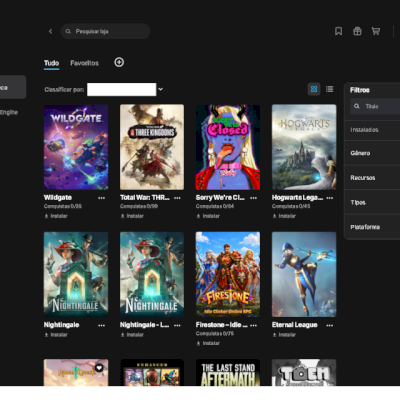This screenshot has width=400, height=400.
Task: Open Nightingale - L... options menu
Action: coord(177,325)
